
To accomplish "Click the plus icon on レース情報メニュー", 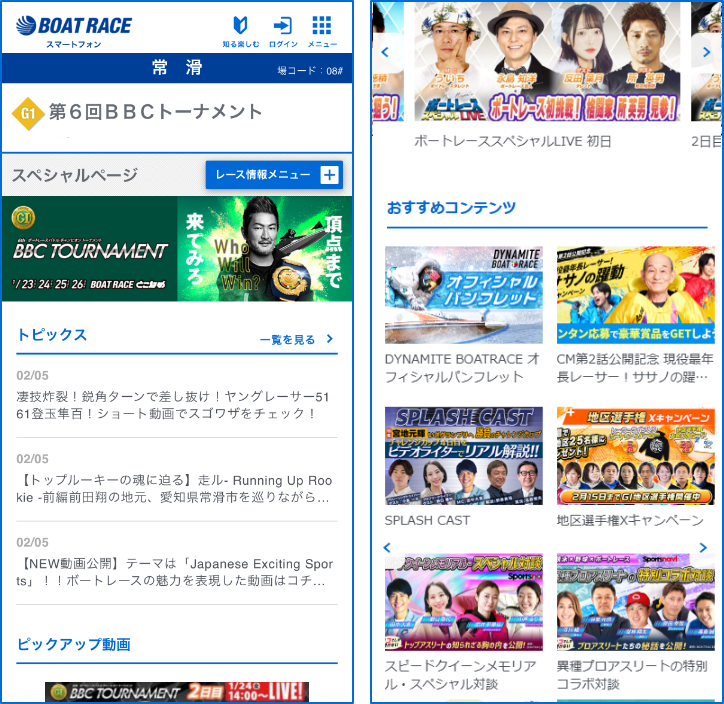I will [329, 175].
